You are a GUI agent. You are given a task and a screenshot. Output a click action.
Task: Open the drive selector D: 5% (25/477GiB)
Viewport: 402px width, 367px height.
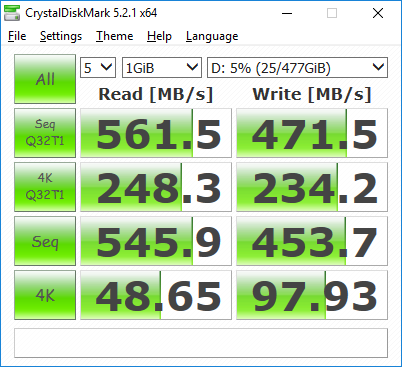297,68
